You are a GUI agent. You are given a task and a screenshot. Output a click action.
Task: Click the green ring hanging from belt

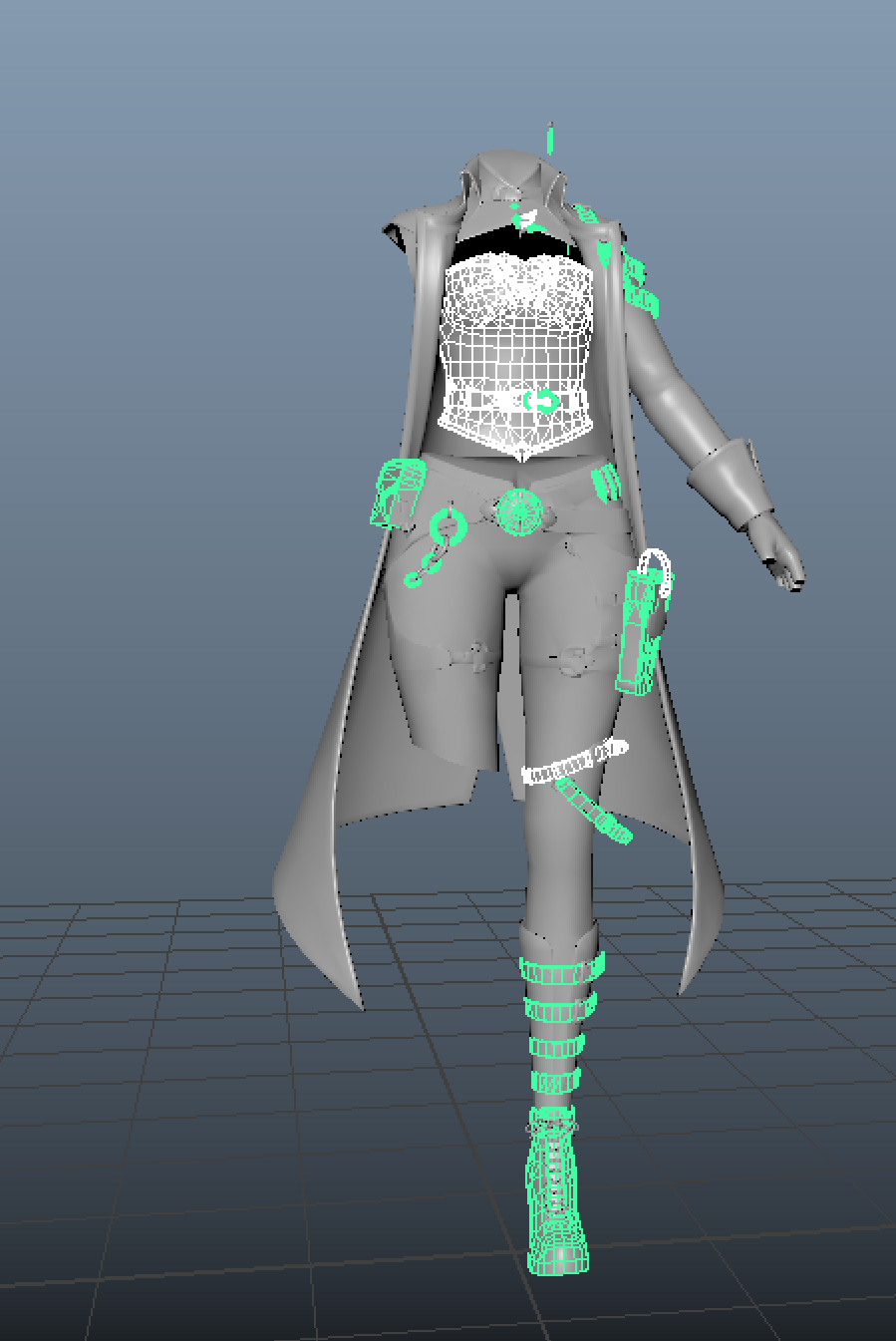pos(448,524)
